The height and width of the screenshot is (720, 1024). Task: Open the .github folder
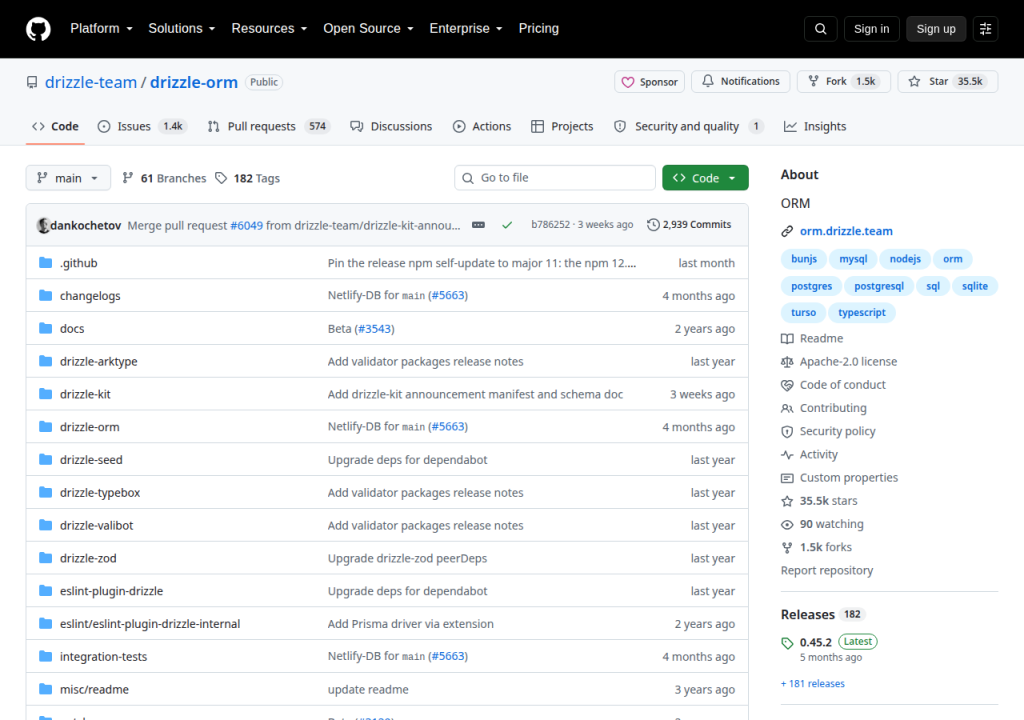coord(78,263)
